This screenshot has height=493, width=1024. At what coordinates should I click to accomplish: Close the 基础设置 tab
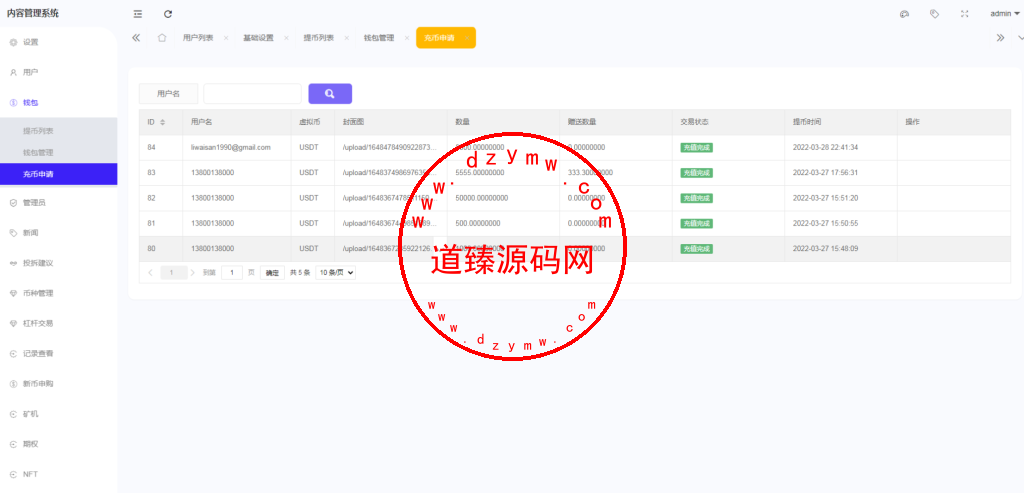point(286,38)
